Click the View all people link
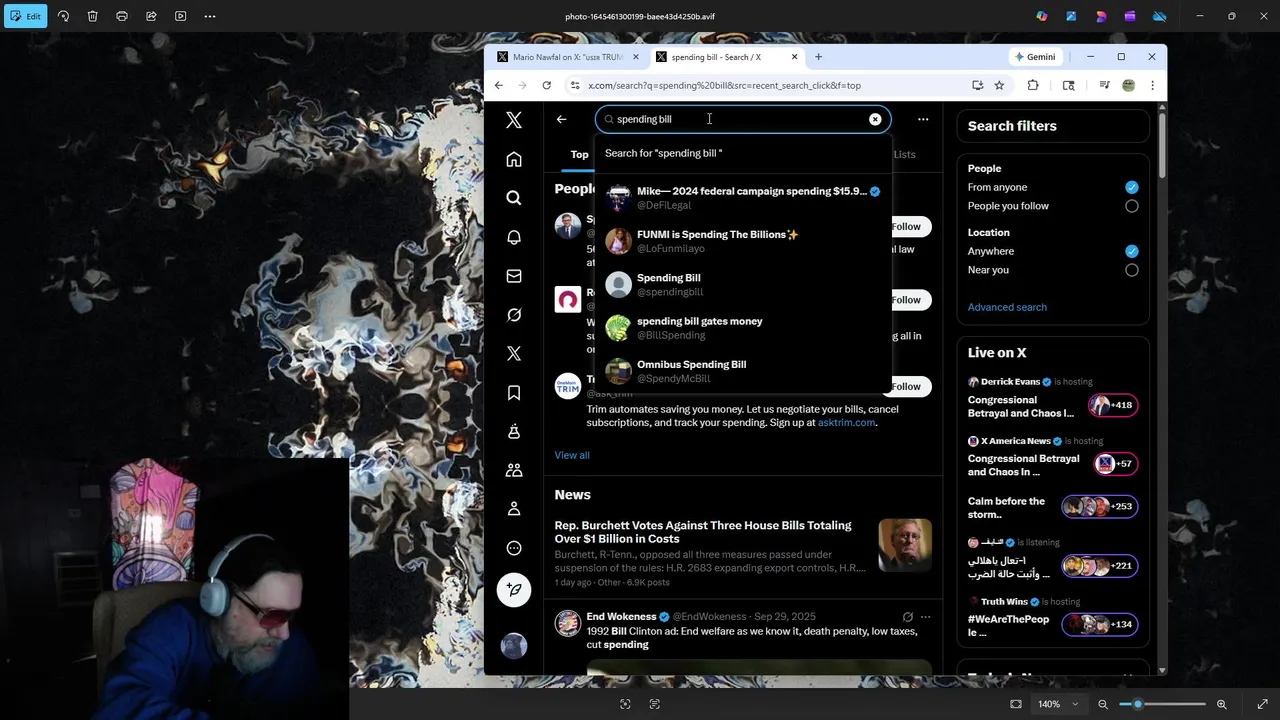This screenshot has width=1280, height=720. 572,455
